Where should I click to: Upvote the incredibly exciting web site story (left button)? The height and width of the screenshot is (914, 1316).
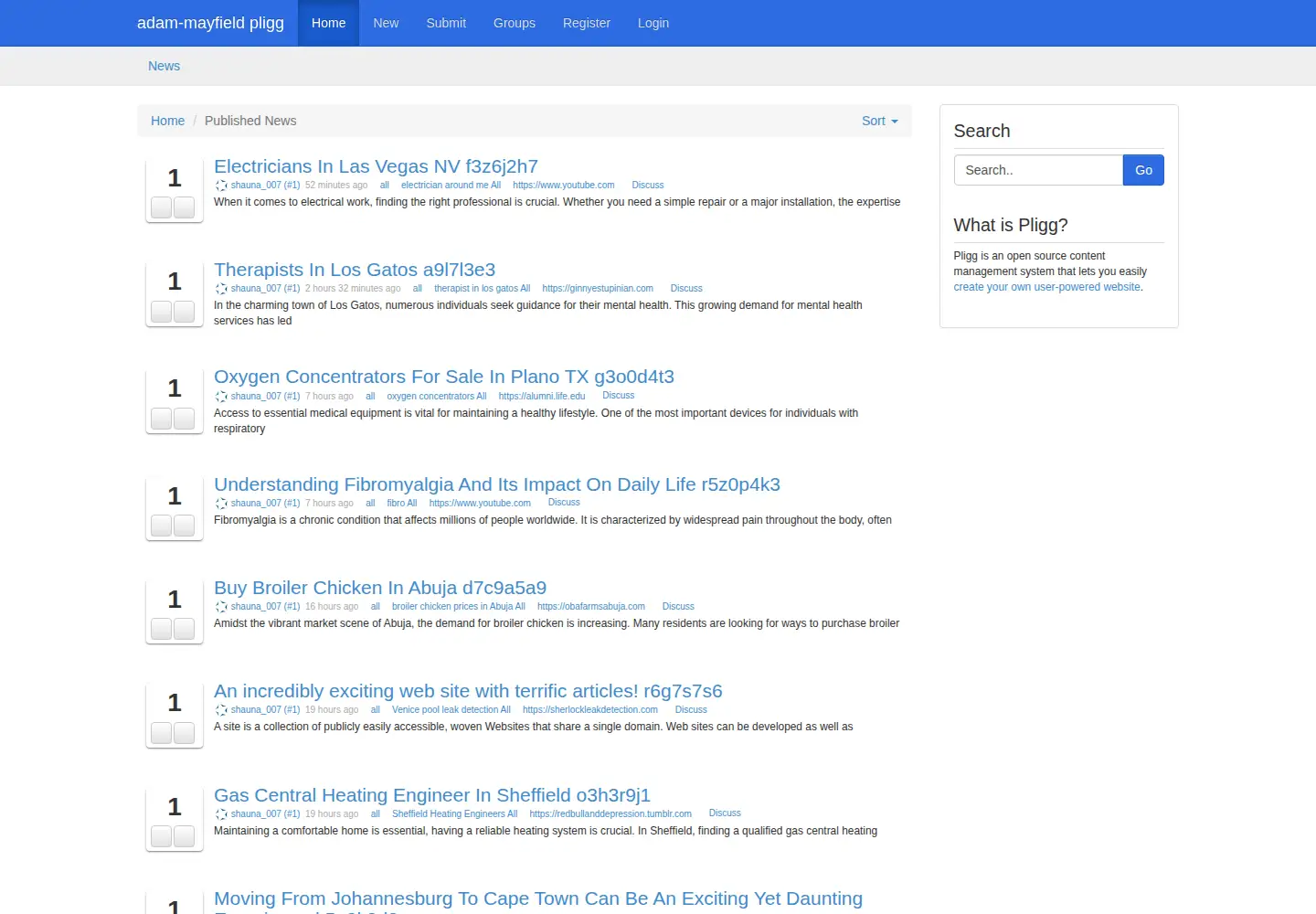tap(162, 733)
